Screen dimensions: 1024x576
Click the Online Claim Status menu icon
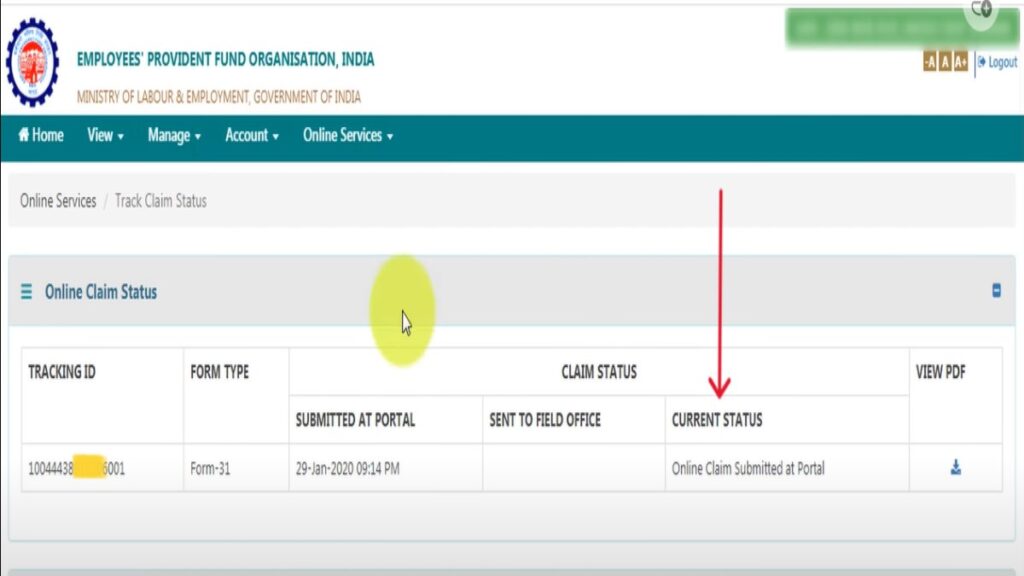pos(26,291)
